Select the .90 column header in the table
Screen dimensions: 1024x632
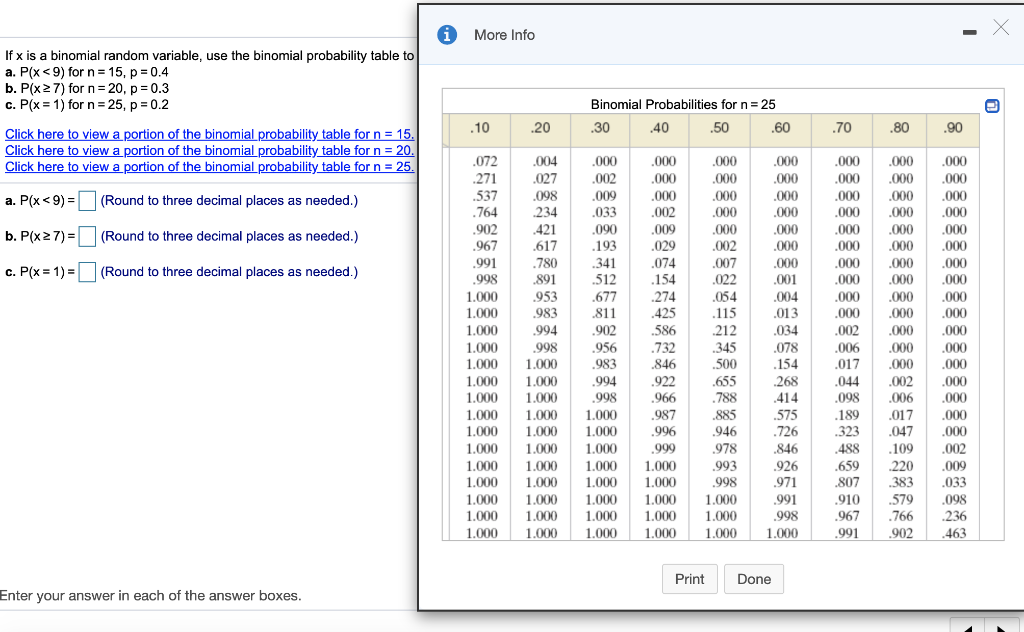[x=952, y=129]
